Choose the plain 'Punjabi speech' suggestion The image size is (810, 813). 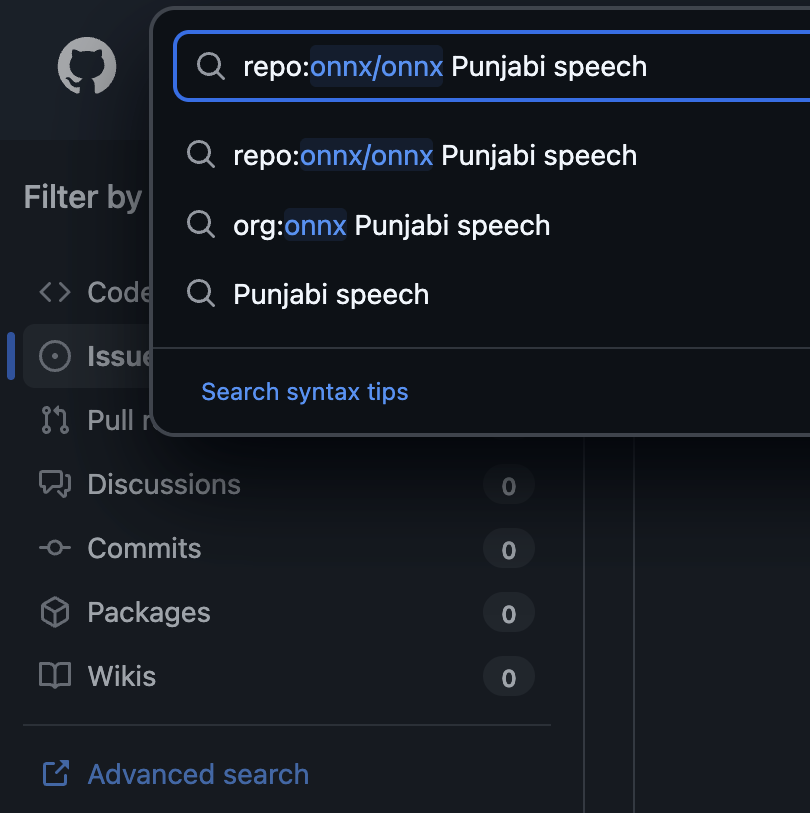(x=331, y=294)
